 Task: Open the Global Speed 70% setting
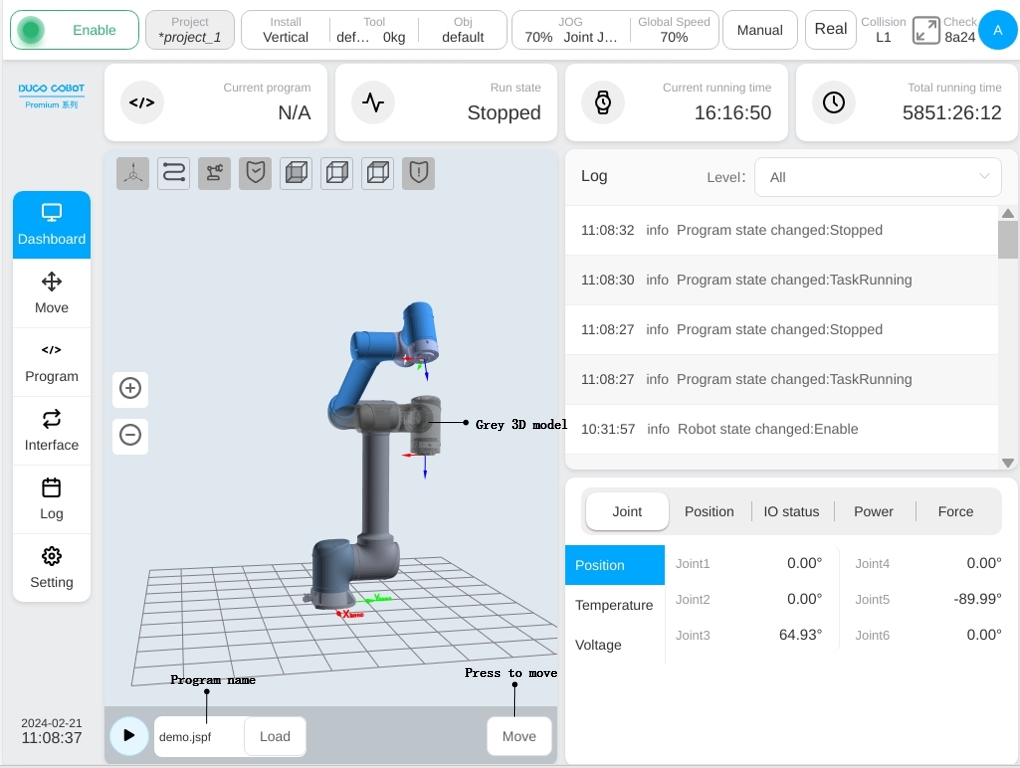674,30
